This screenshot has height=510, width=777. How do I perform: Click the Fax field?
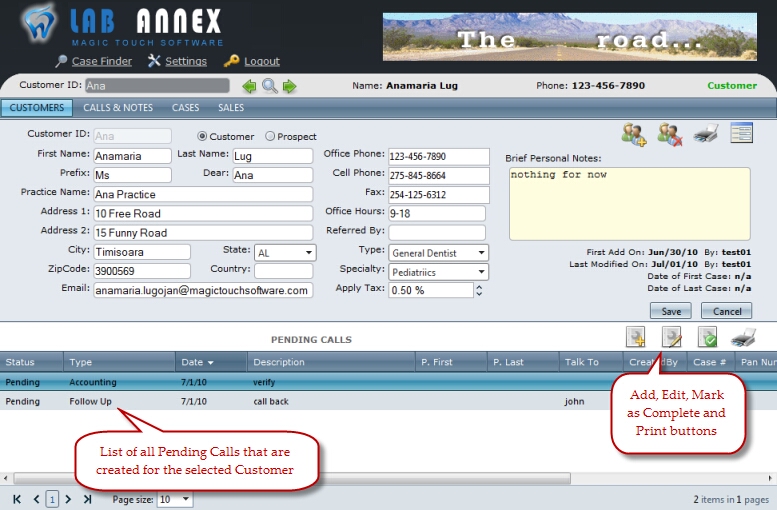click(x=439, y=195)
